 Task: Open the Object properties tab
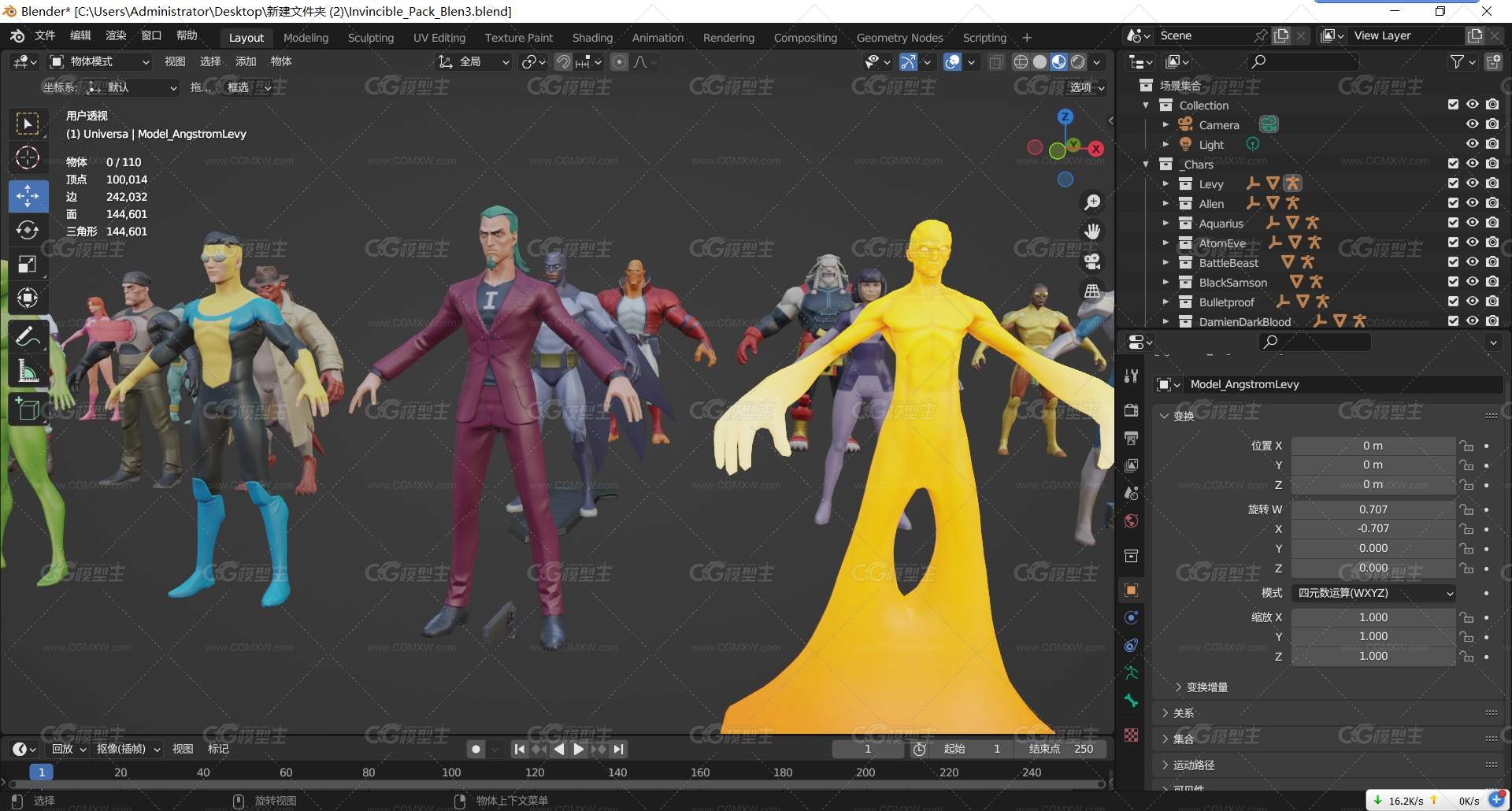click(x=1132, y=590)
